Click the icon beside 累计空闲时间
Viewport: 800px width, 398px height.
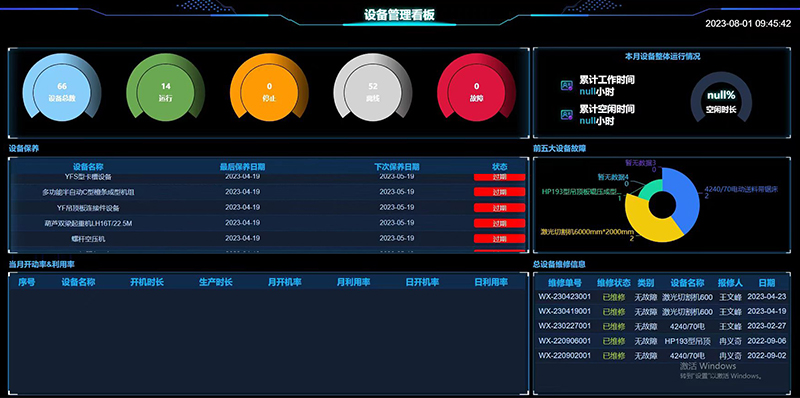(x=566, y=114)
